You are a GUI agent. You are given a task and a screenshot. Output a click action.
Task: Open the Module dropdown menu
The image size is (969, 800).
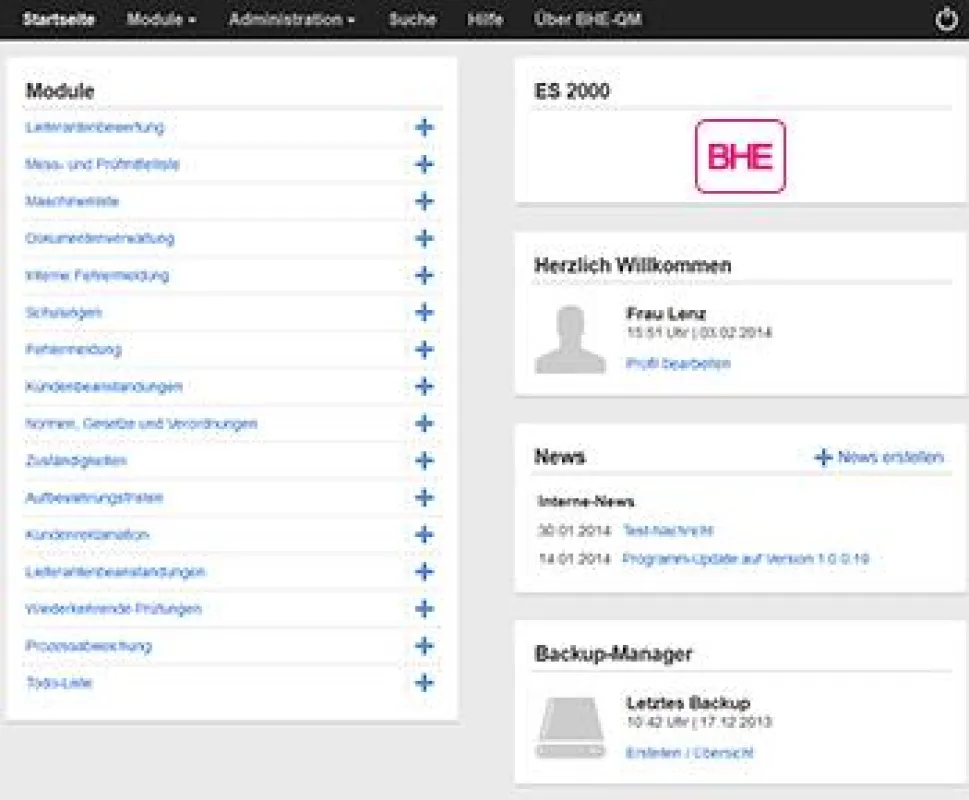[x=161, y=19]
